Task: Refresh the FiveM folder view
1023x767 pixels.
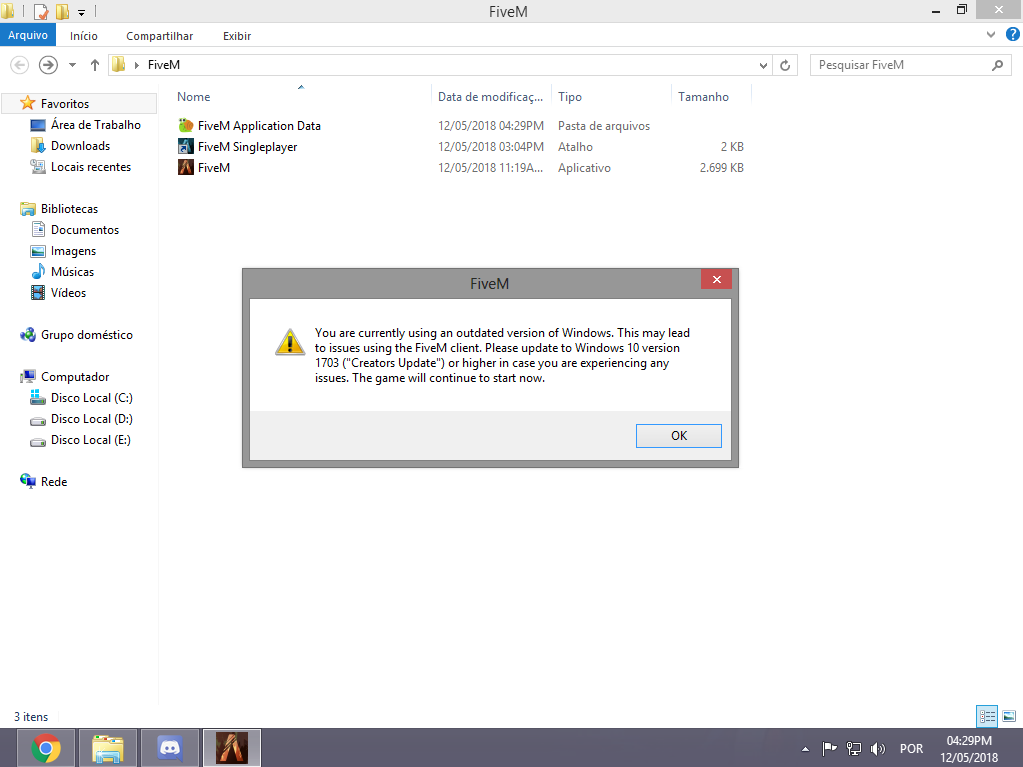Action: (x=785, y=65)
